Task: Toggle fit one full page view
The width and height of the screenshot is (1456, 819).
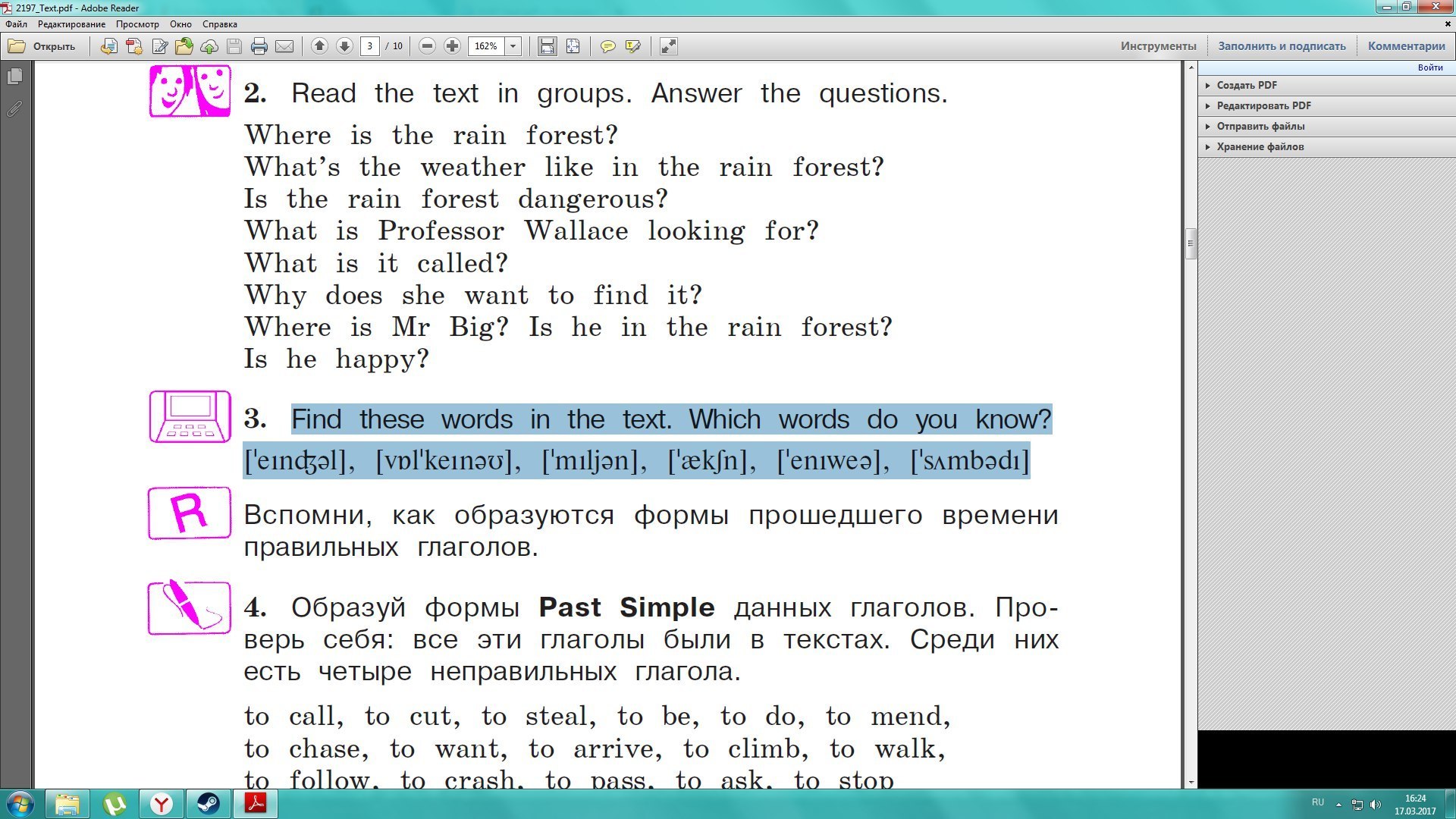Action: click(x=573, y=46)
